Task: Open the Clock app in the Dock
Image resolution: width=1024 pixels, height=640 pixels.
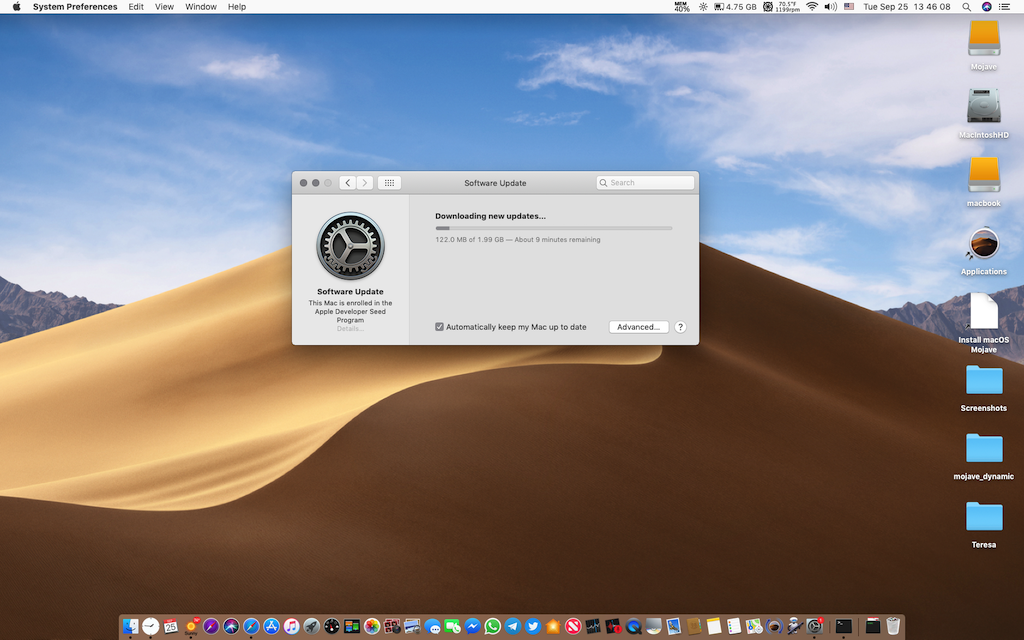Action: (x=151, y=626)
